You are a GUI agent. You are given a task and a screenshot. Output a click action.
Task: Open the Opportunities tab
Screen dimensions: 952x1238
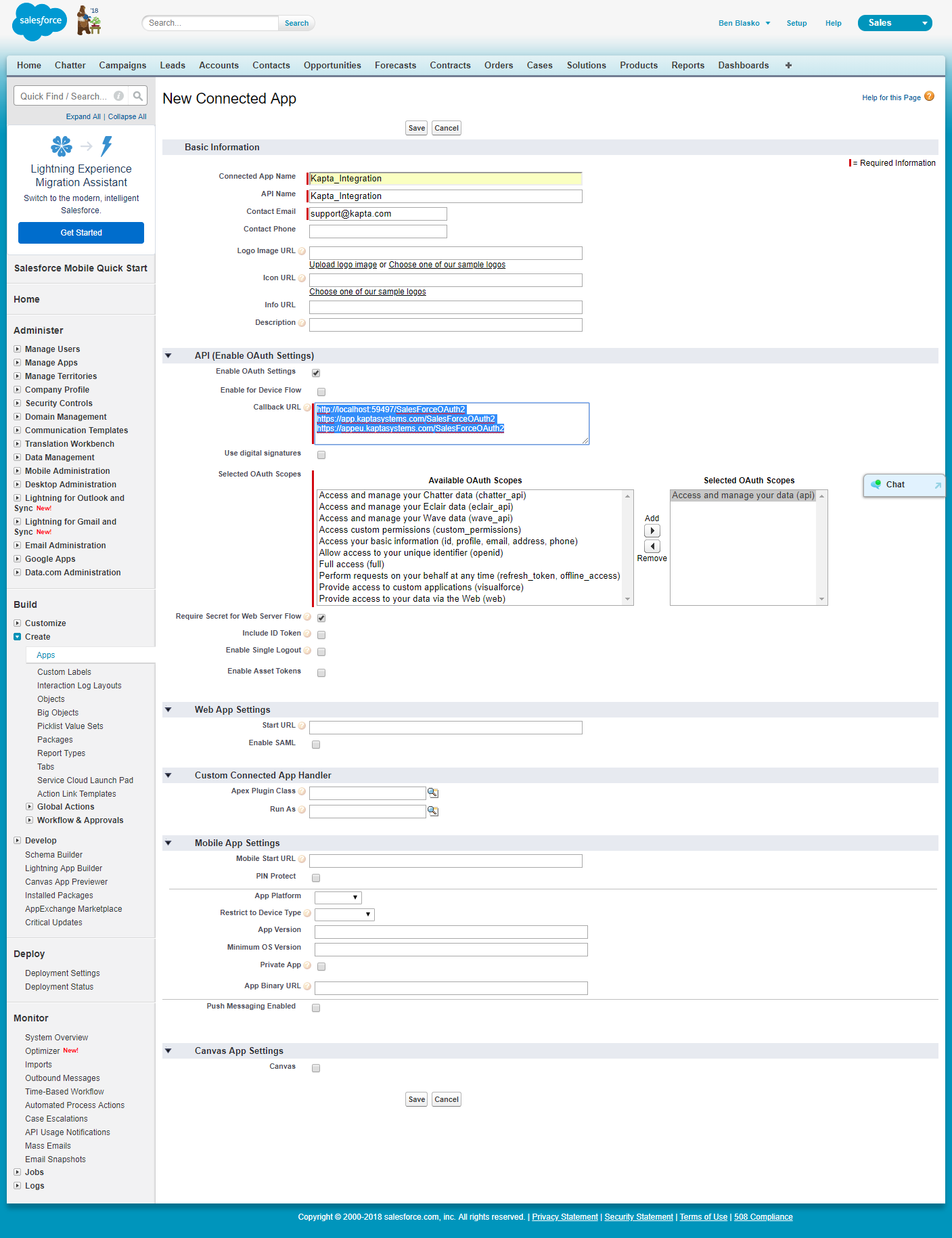332,66
